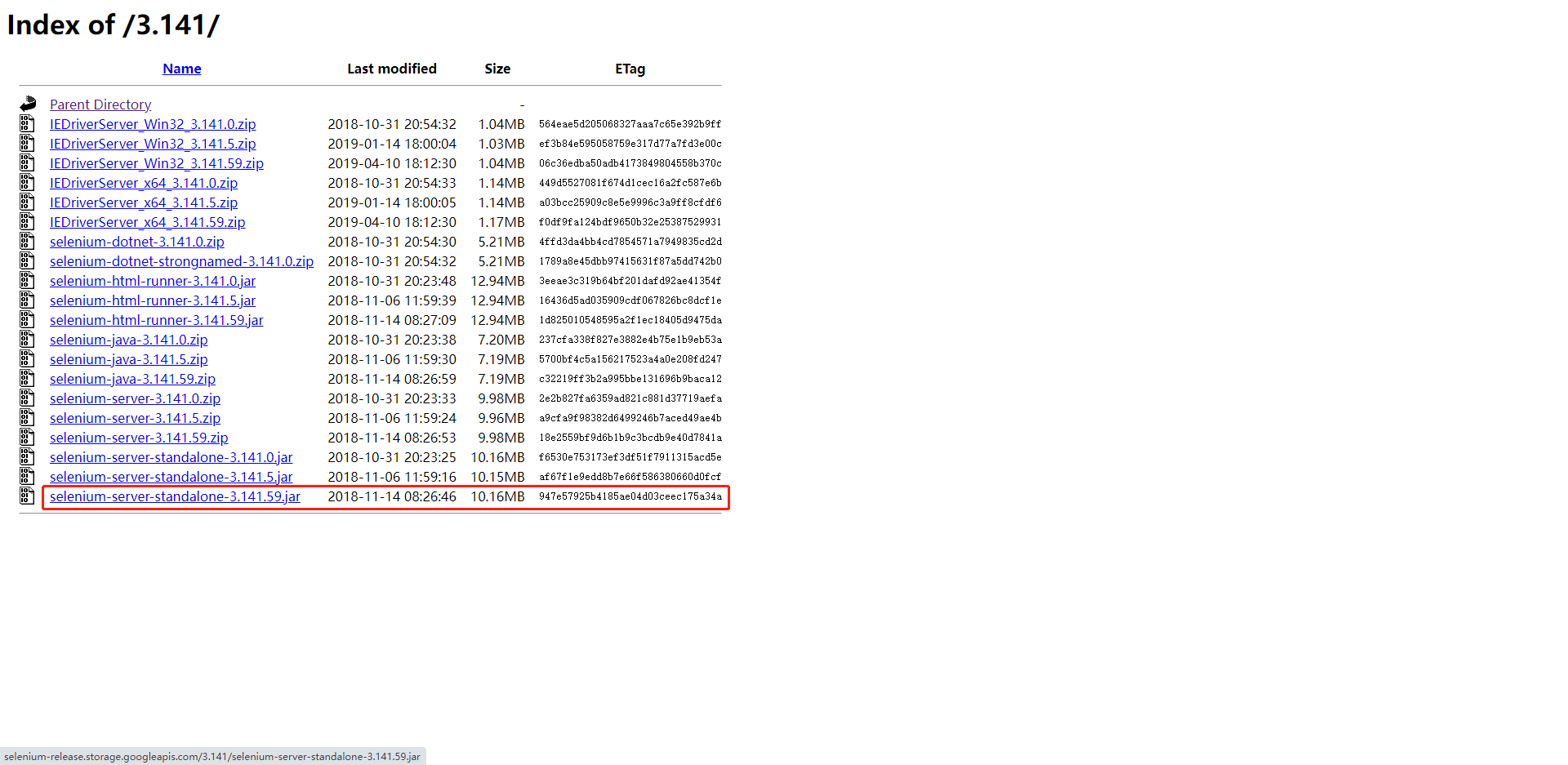Click file icon for selenium-server-standalone-3.141.5.jar
Image resolution: width=1568 pixels, height=765 pixels.
click(27, 476)
